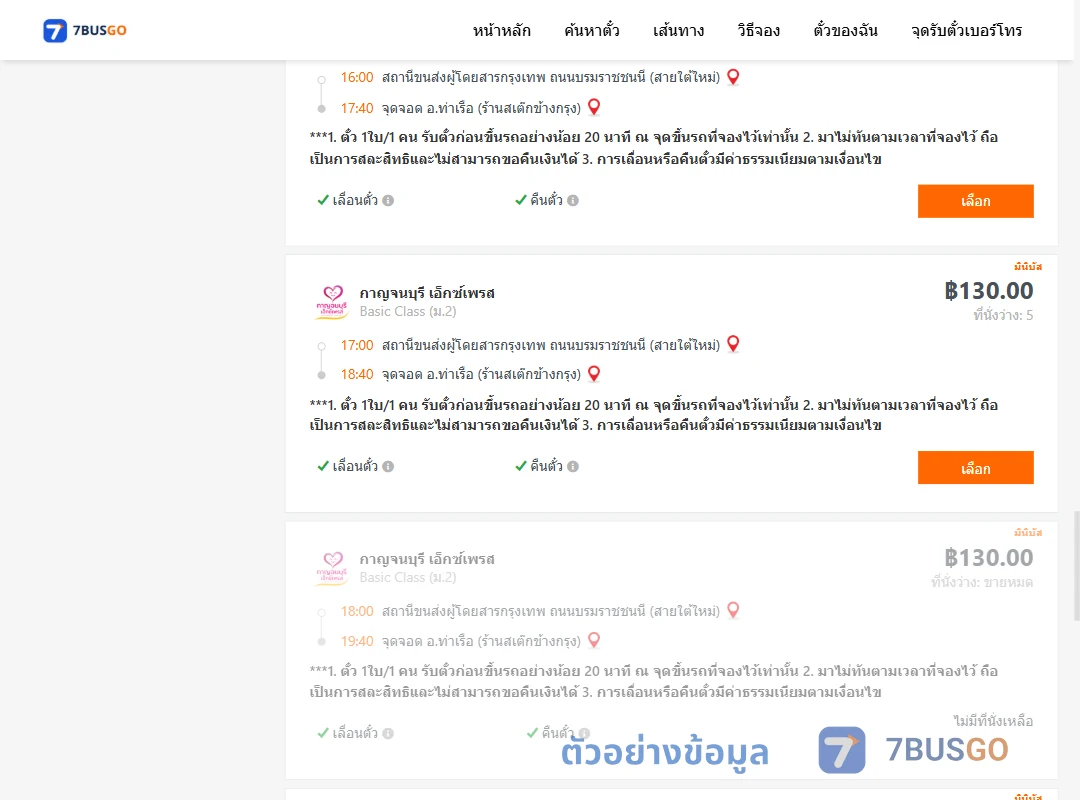Screen dimensions: 1080x800
Task: Click the 17:40 arrival time
Action: (x=357, y=108)
